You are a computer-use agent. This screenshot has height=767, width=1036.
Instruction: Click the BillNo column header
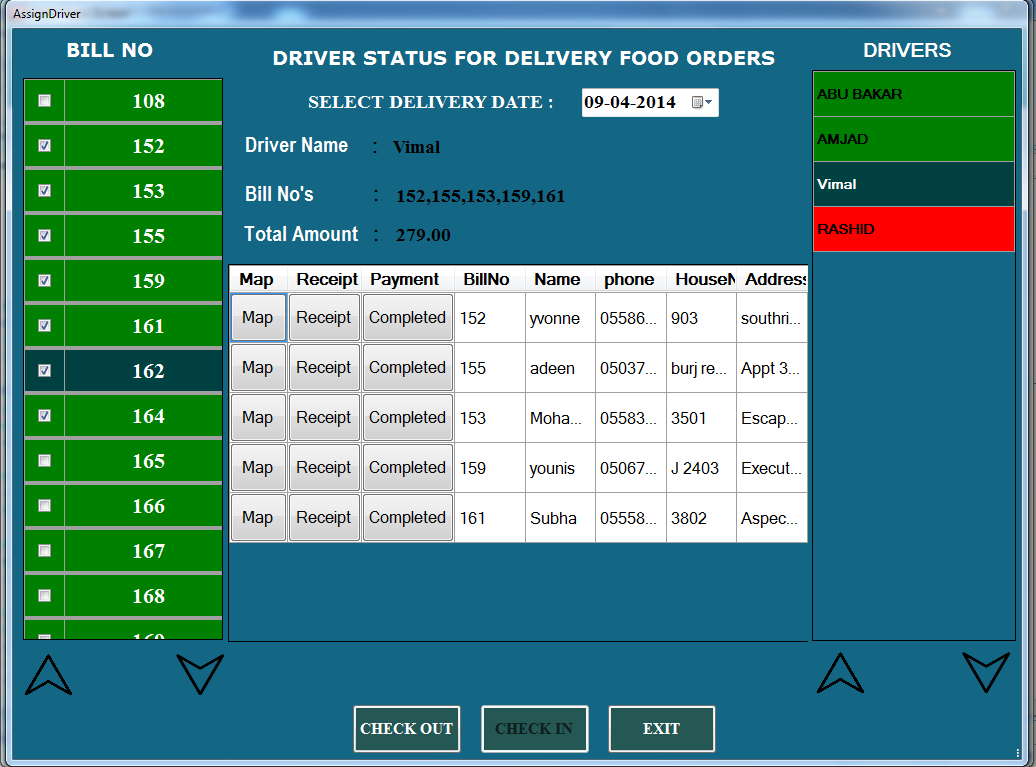click(487, 280)
